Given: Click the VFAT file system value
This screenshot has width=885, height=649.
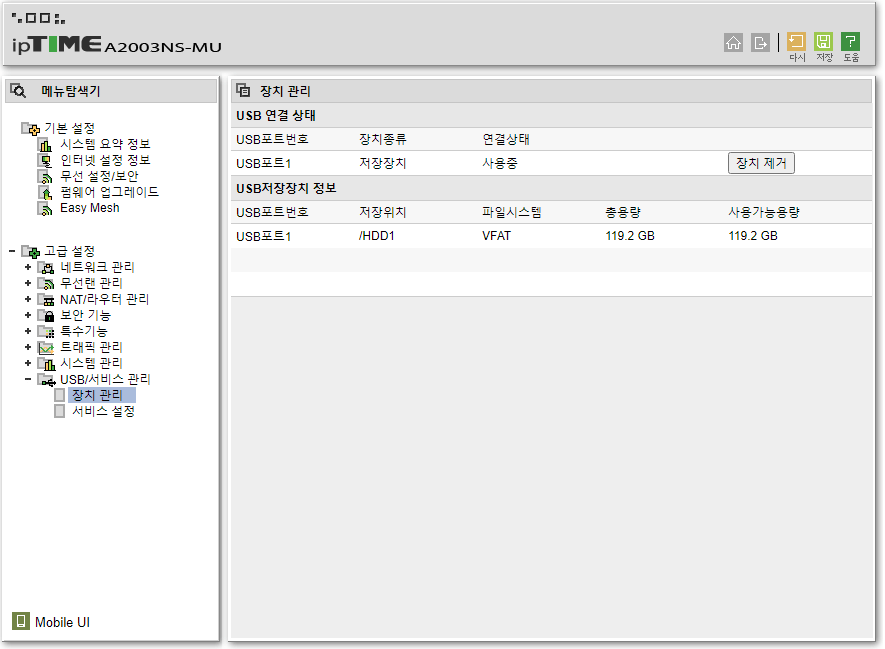Looking at the screenshot, I should pos(496,236).
